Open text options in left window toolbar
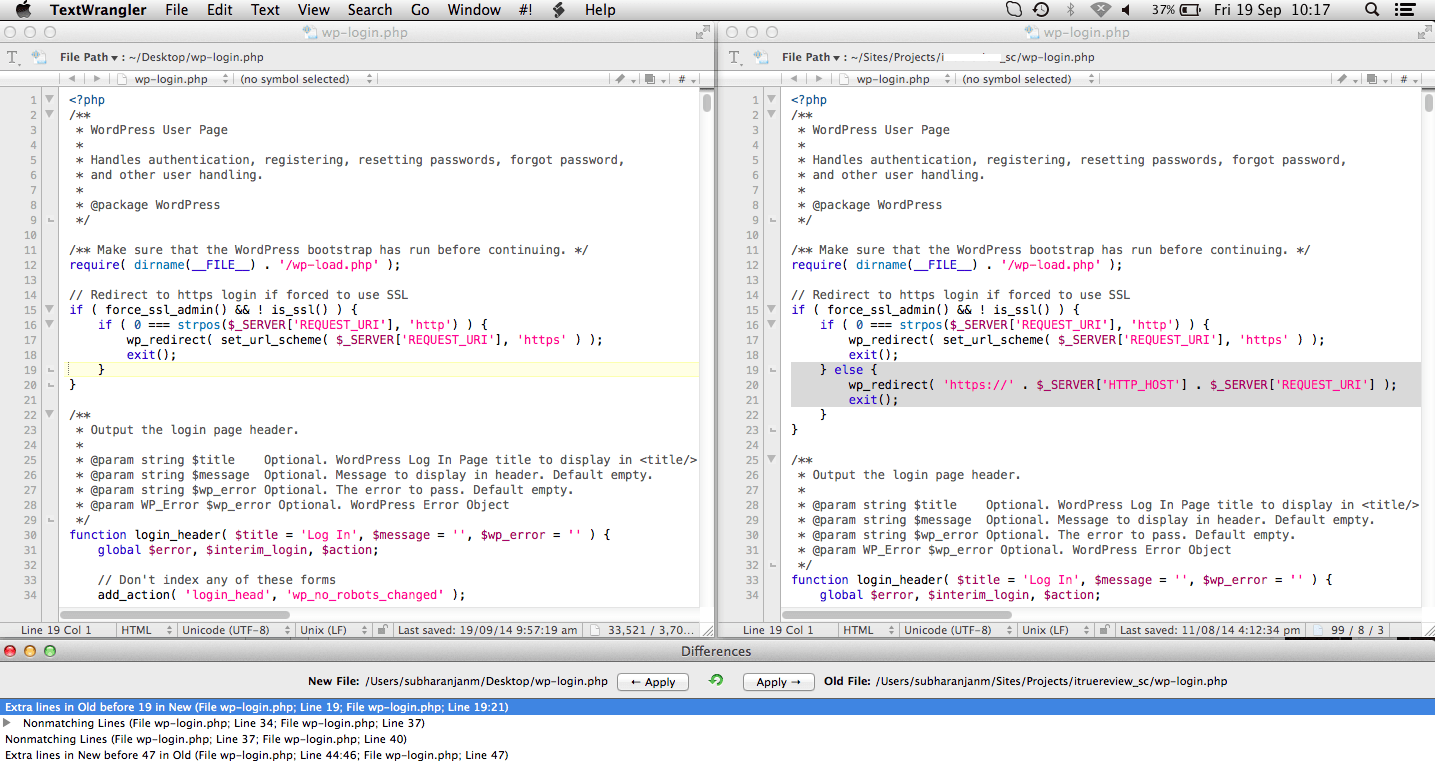This screenshot has width=1435, height=775. [x=15, y=57]
